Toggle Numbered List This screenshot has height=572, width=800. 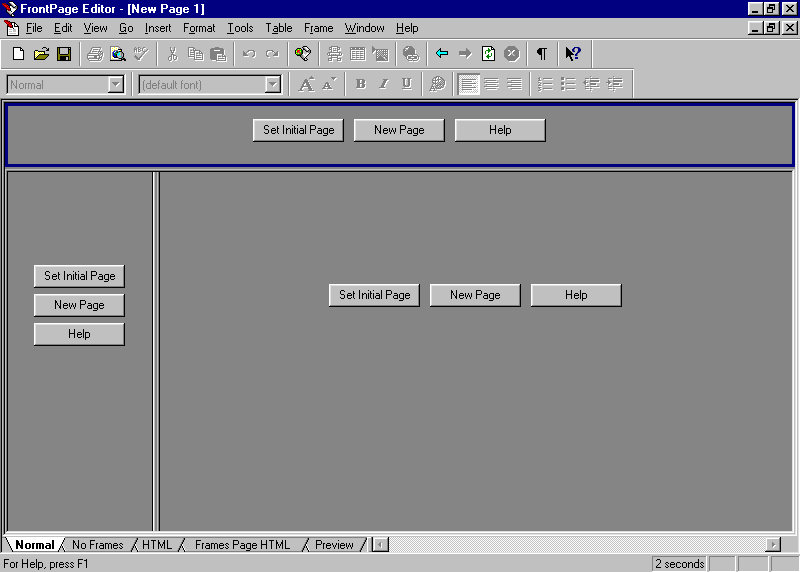pos(545,84)
